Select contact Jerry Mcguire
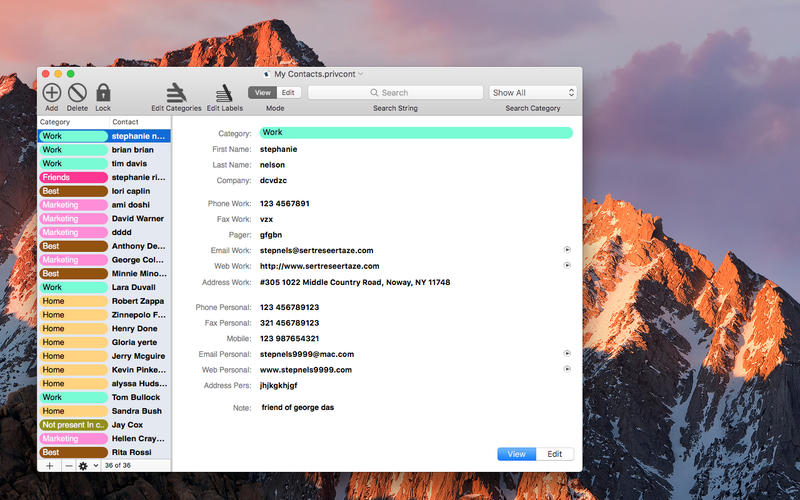 click(x=138, y=356)
